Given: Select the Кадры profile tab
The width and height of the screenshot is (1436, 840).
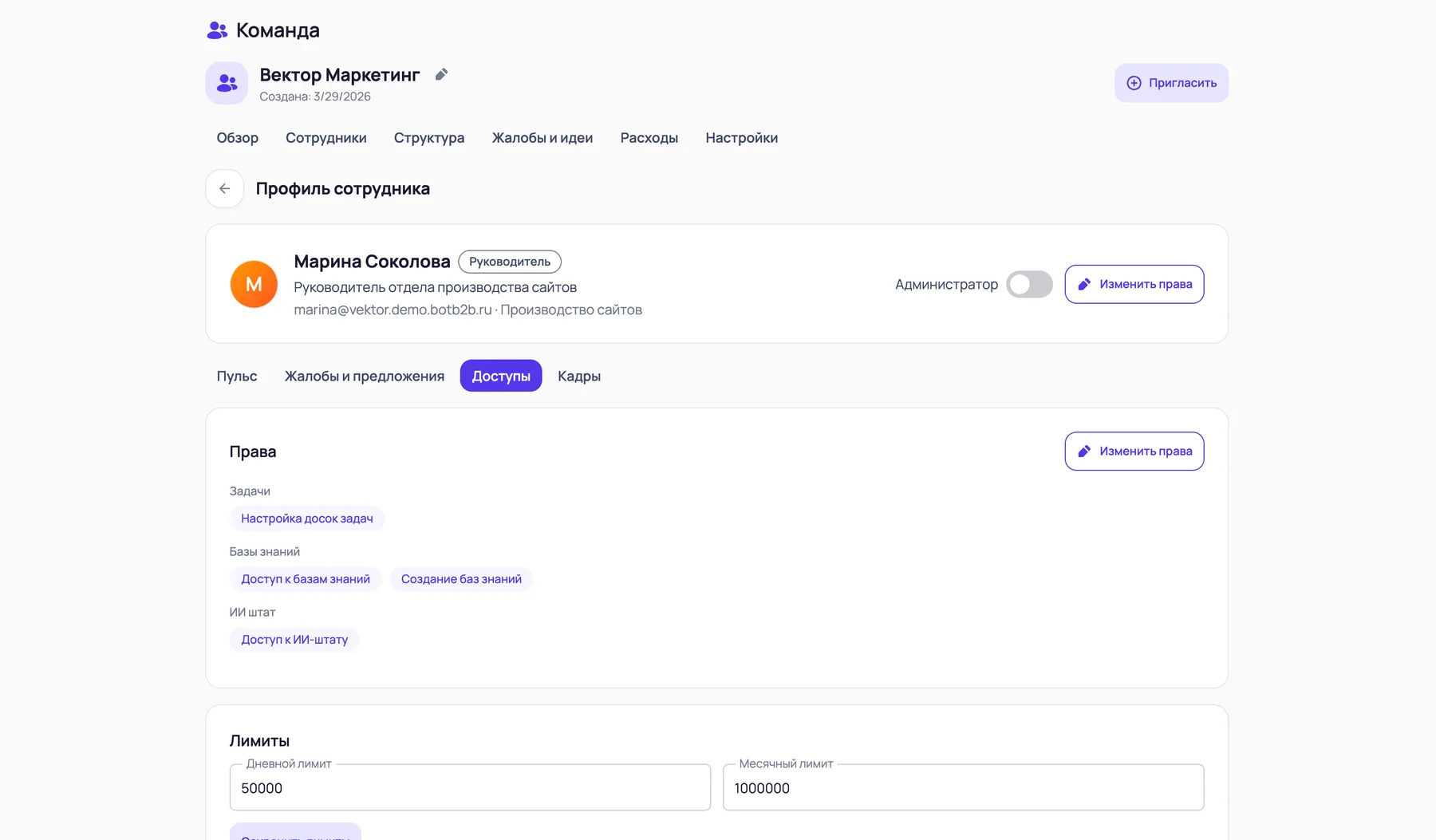Looking at the screenshot, I should point(579,376).
